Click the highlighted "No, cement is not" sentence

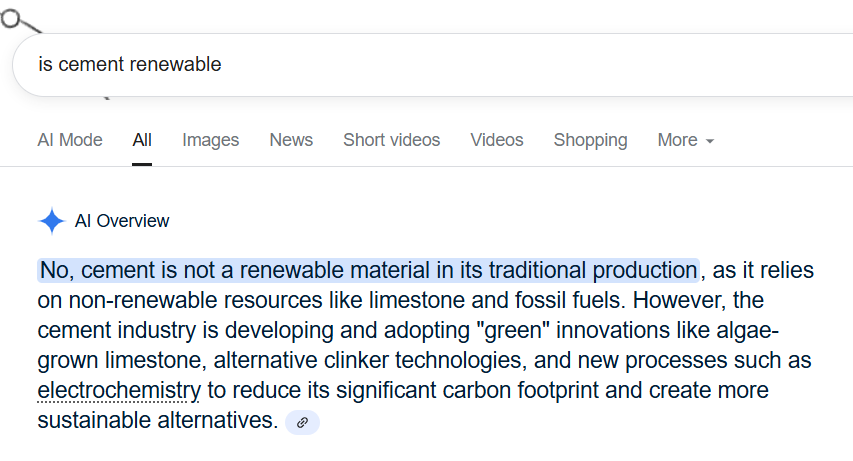pyautogui.click(x=367, y=270)
